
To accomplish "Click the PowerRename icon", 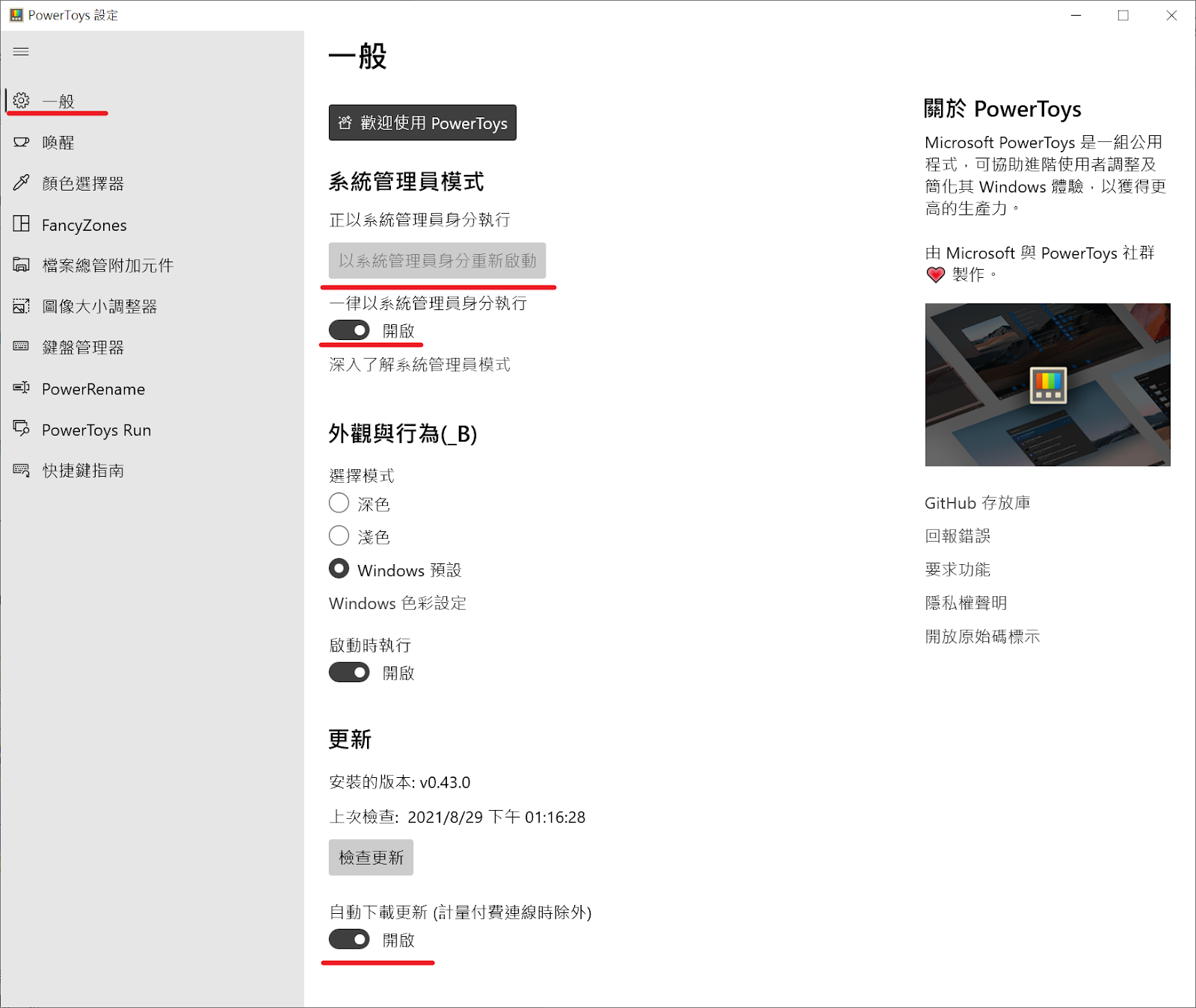I will click(22, 388).
